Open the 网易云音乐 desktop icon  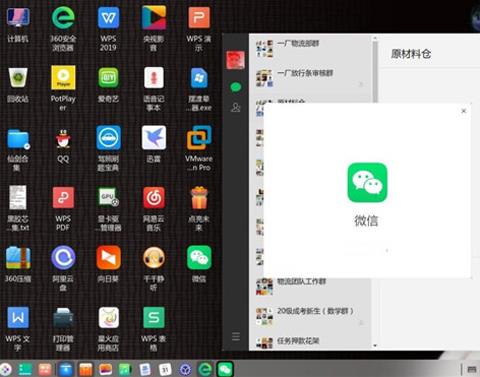[x=154, y=208]
